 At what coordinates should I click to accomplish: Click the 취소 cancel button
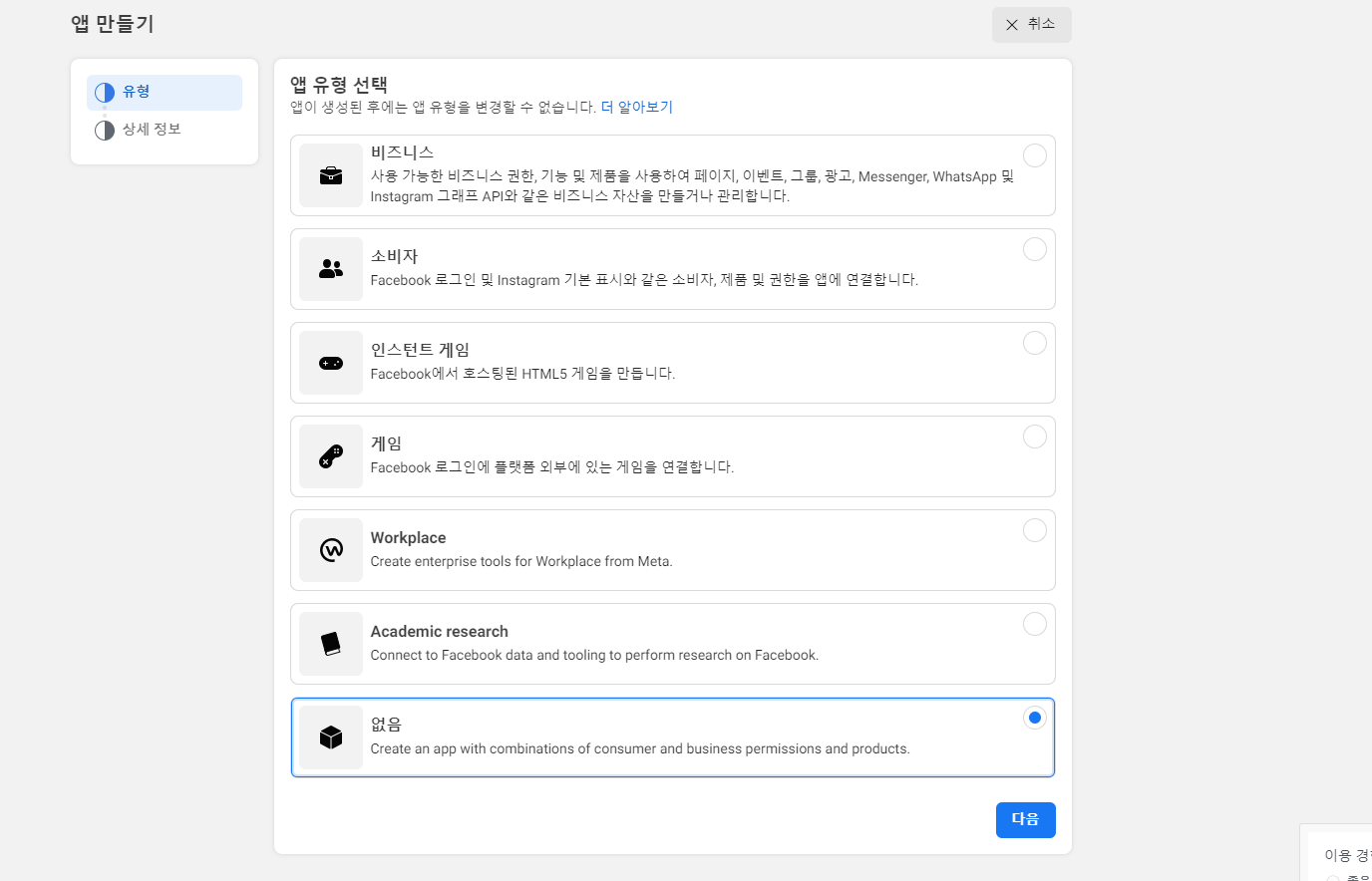[x=1032, y=25]
